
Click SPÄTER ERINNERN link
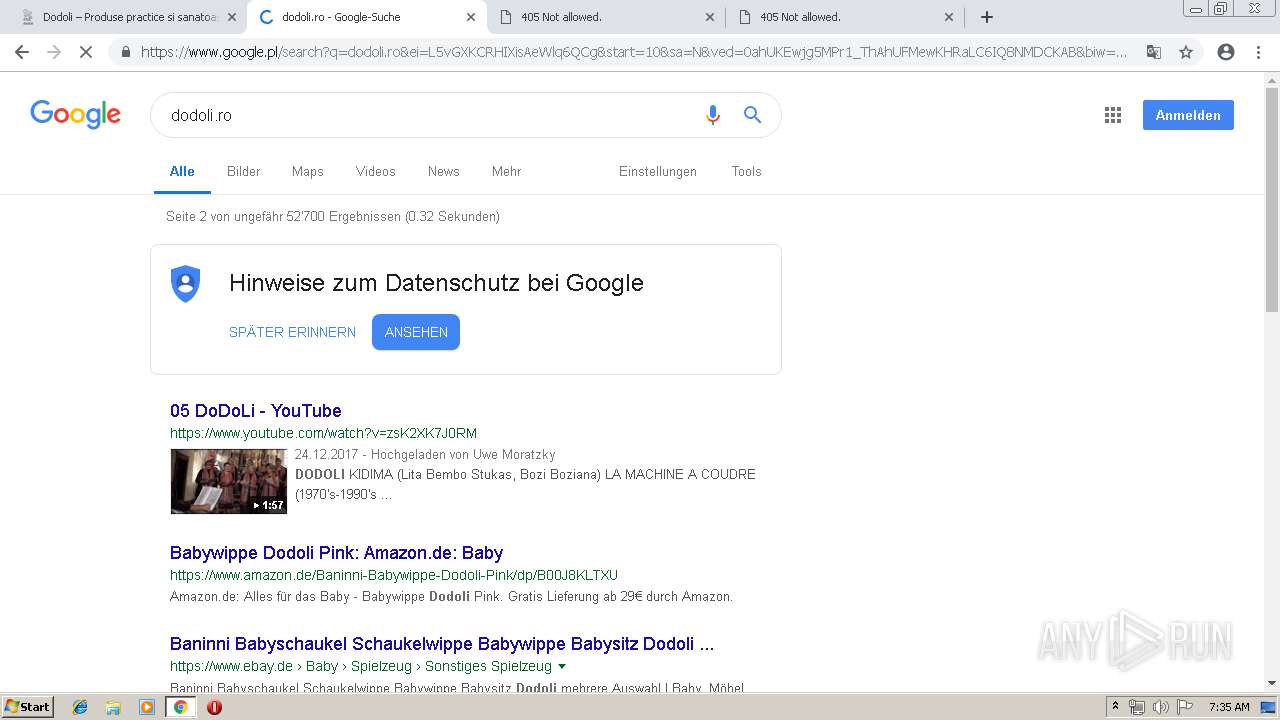[292, 332]
